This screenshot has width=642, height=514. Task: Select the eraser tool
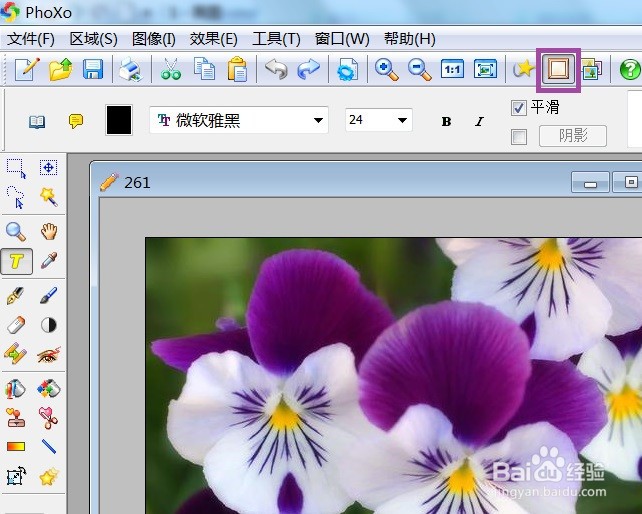[x=16, y=325]
